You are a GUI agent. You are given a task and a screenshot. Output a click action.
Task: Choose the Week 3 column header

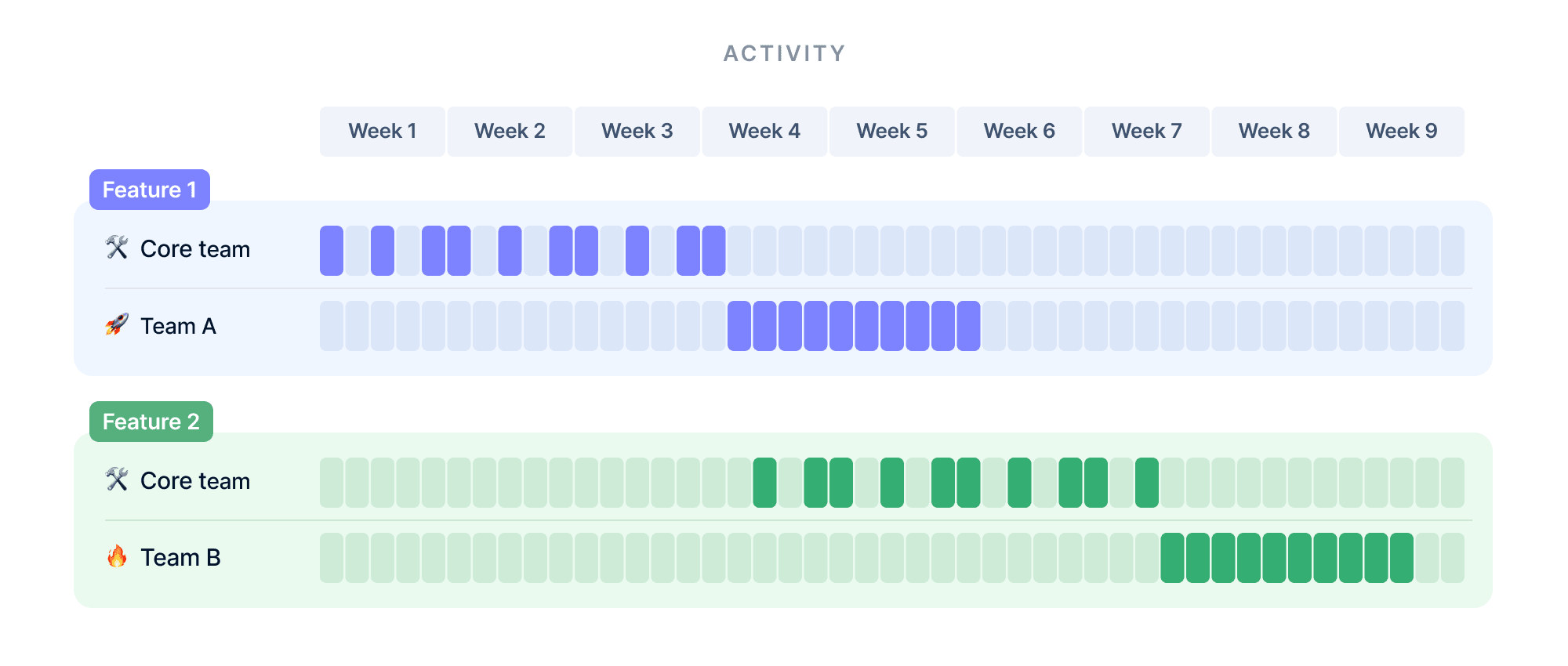pyautogui.click(x=637, y=132)
